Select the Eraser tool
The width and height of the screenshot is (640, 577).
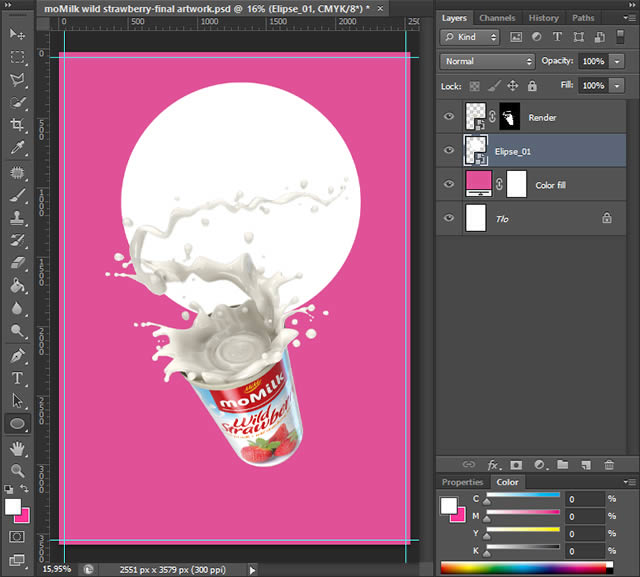pos(17,263)
